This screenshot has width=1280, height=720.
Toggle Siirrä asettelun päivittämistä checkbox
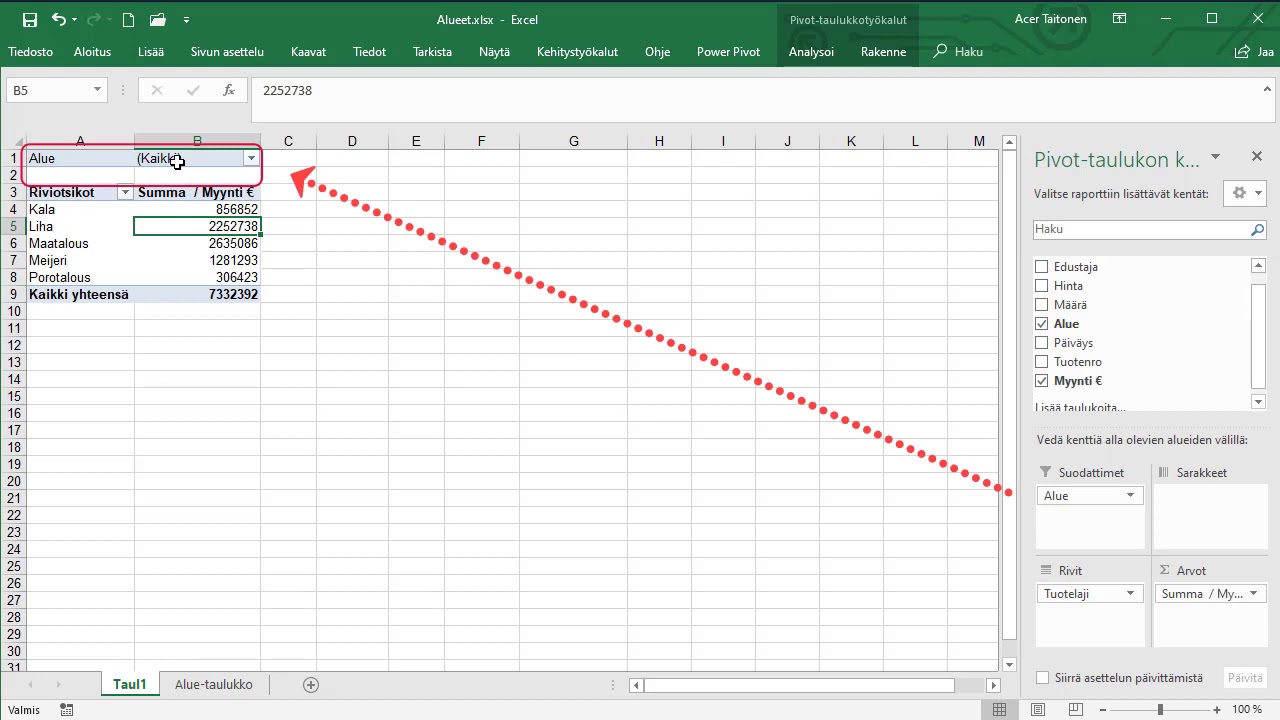pyautogui.click(x=1043, y=678)
